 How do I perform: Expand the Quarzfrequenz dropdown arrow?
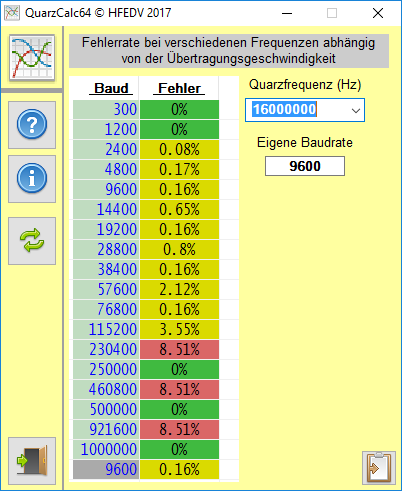pos(356,110)
